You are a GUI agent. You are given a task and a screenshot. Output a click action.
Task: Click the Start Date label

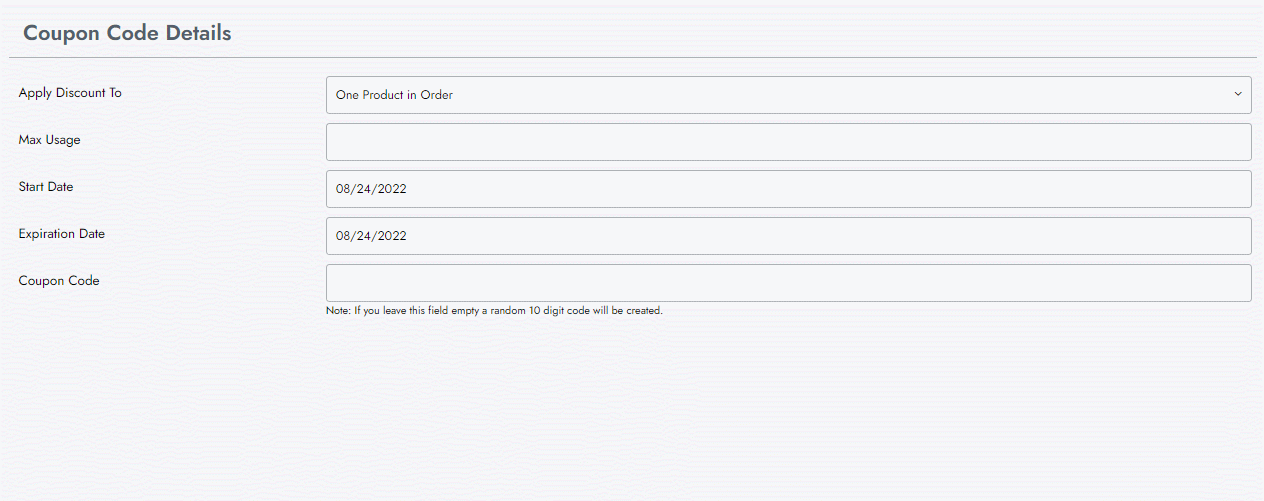[46, 187]
